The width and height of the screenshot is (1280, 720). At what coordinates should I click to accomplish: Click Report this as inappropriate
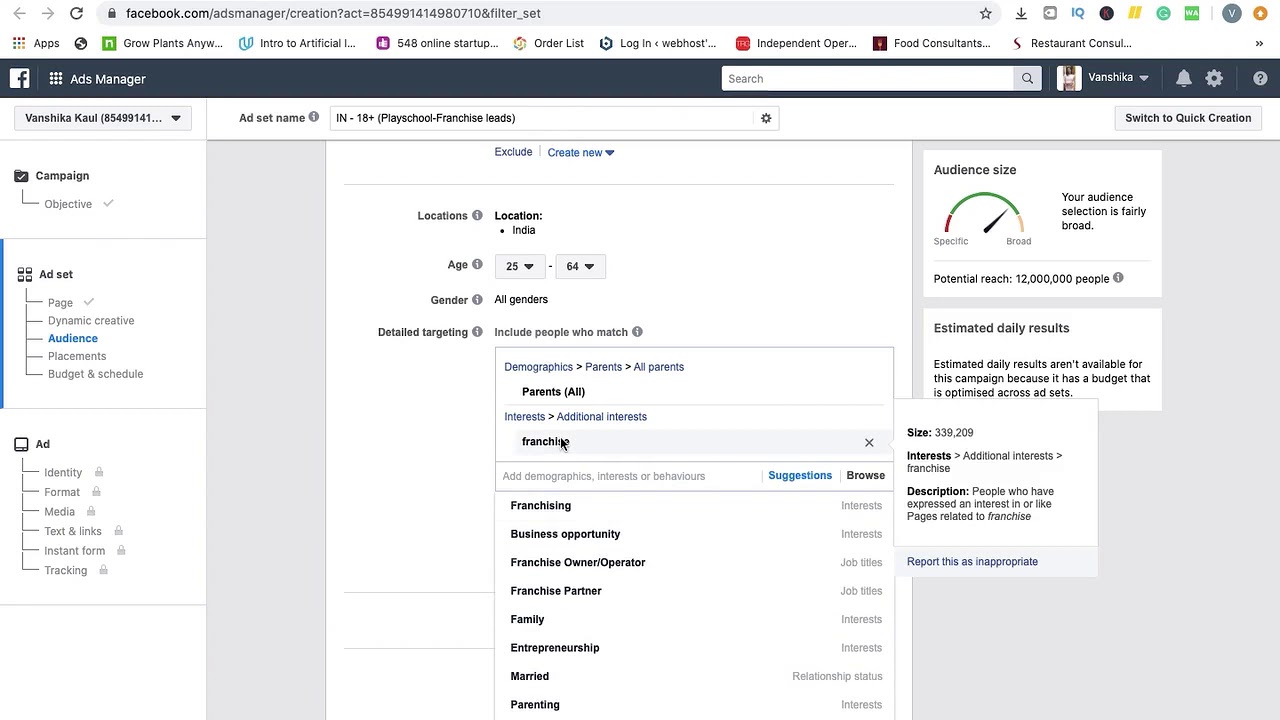972,562
